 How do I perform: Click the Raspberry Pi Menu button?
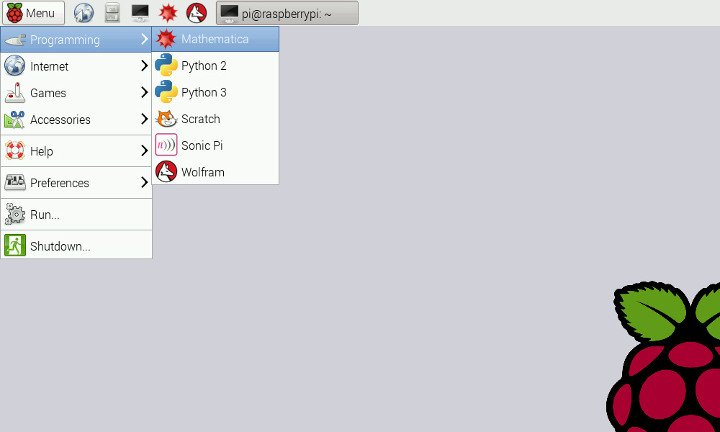click(33, 13)
